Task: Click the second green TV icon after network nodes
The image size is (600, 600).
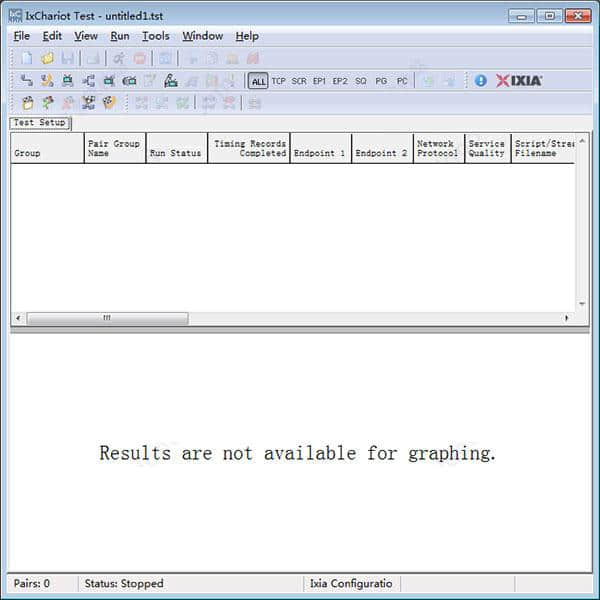Action: pyautogui.click(x=109, y=81)
